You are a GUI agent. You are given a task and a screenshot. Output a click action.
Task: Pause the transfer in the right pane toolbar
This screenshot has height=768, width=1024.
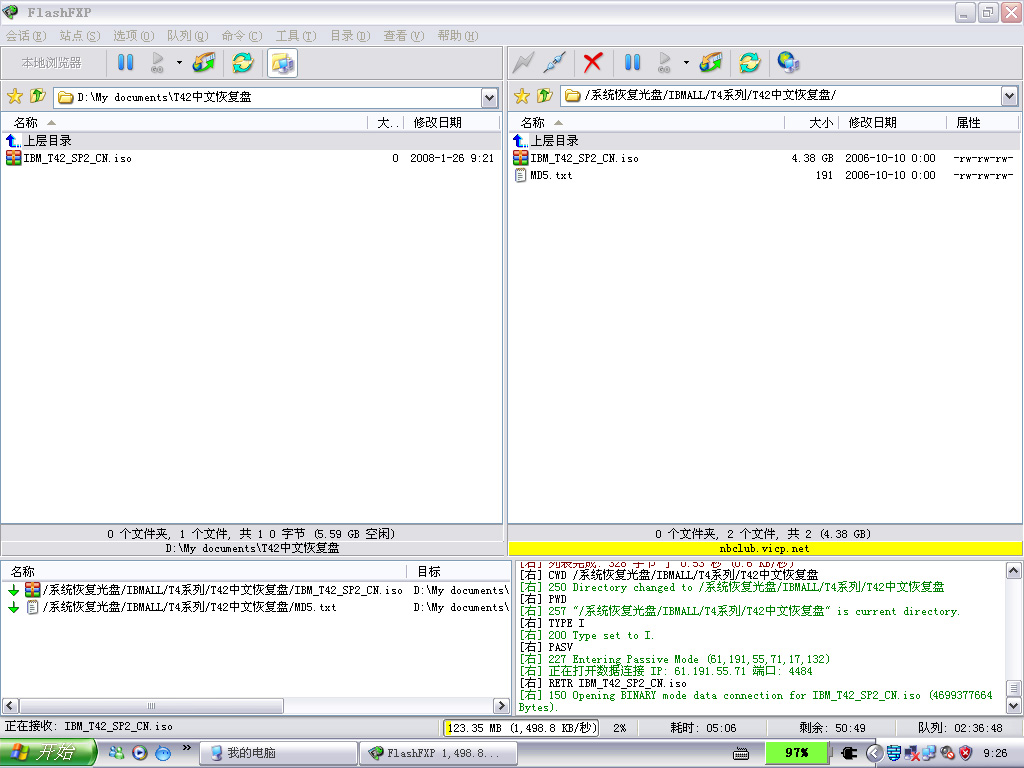[632, 63]
